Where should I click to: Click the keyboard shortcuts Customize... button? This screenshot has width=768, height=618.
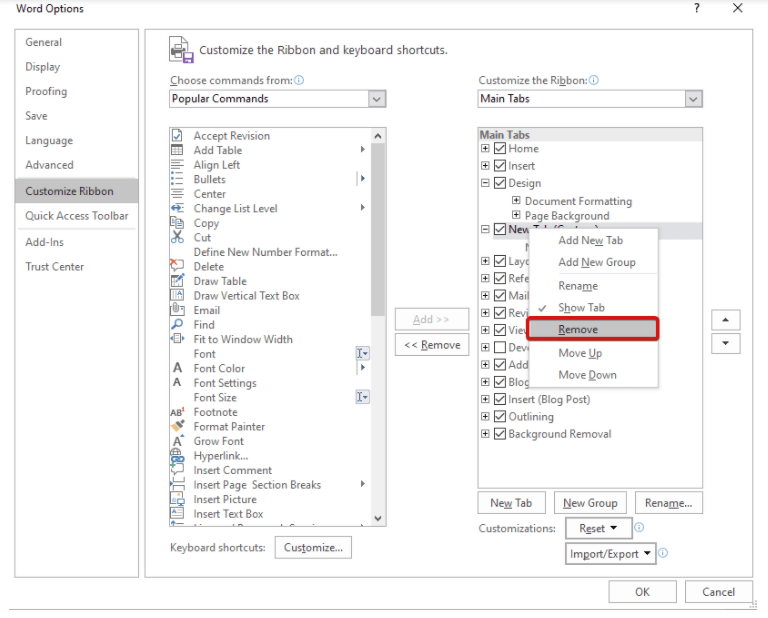point(313,547)
